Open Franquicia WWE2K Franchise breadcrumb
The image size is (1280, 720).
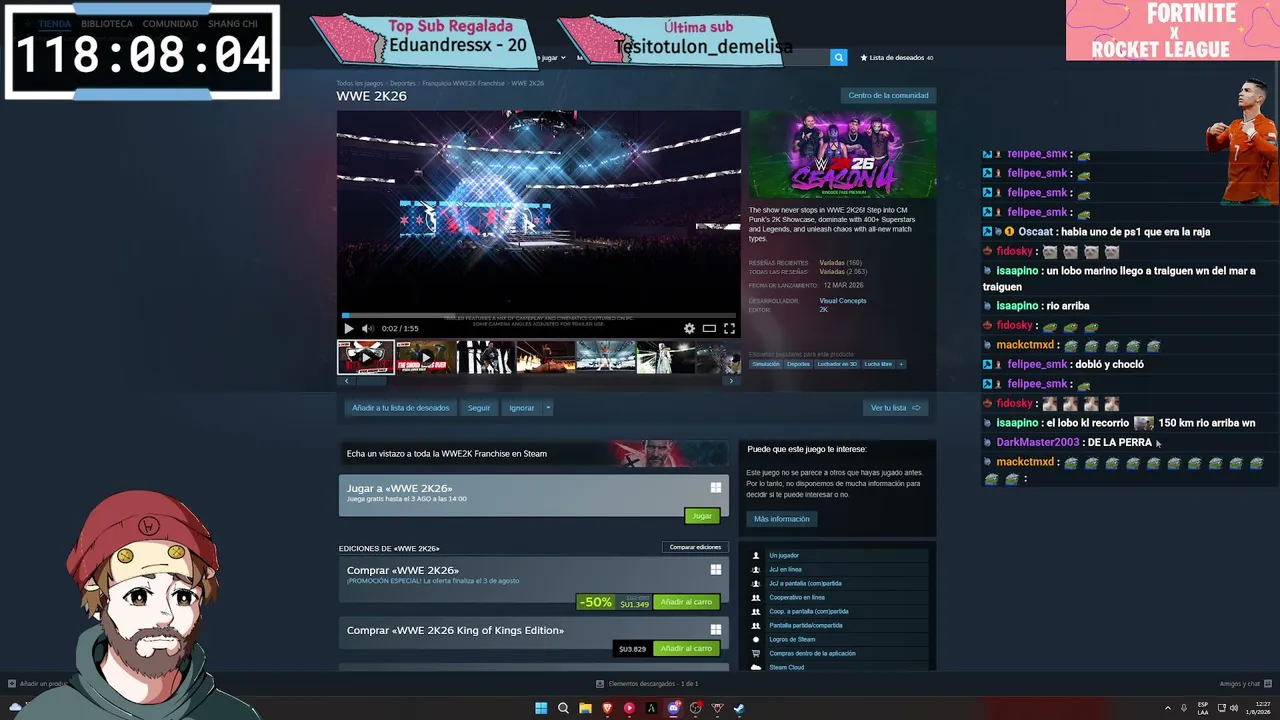pos(464,83)
